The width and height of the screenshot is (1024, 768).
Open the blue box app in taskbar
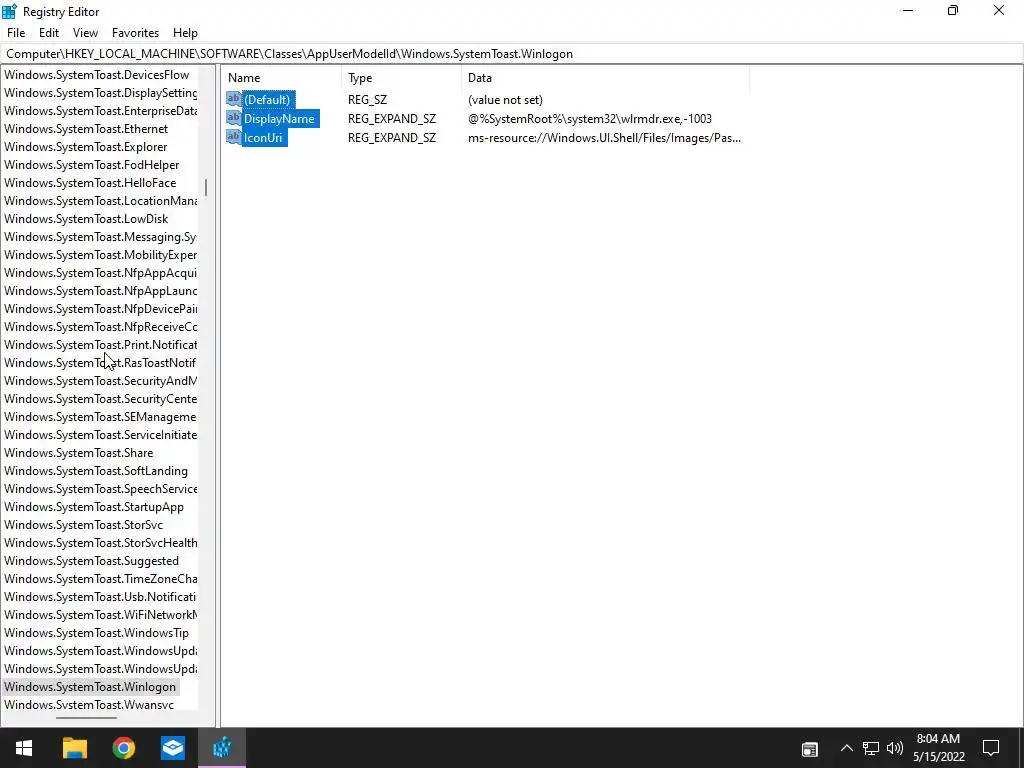click(173, 748)
